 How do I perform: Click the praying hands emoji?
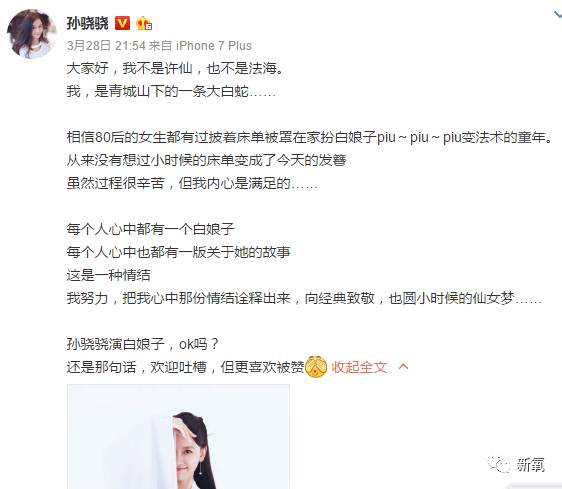tap(316, 367)
